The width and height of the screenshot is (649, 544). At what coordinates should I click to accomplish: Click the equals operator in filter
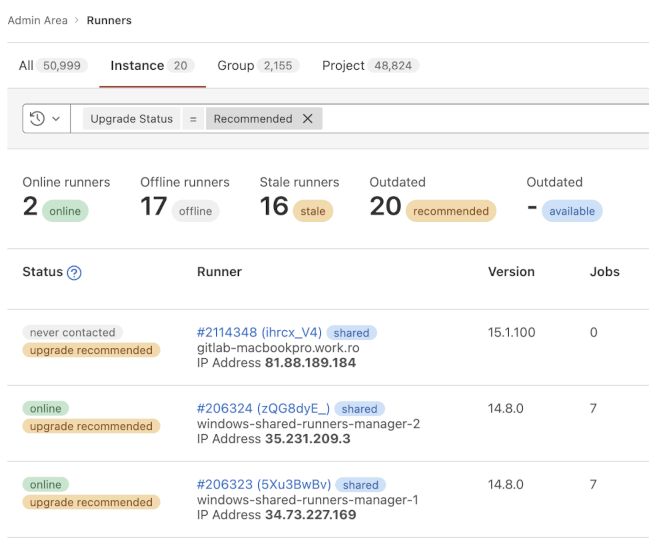[x=193, y=118]
